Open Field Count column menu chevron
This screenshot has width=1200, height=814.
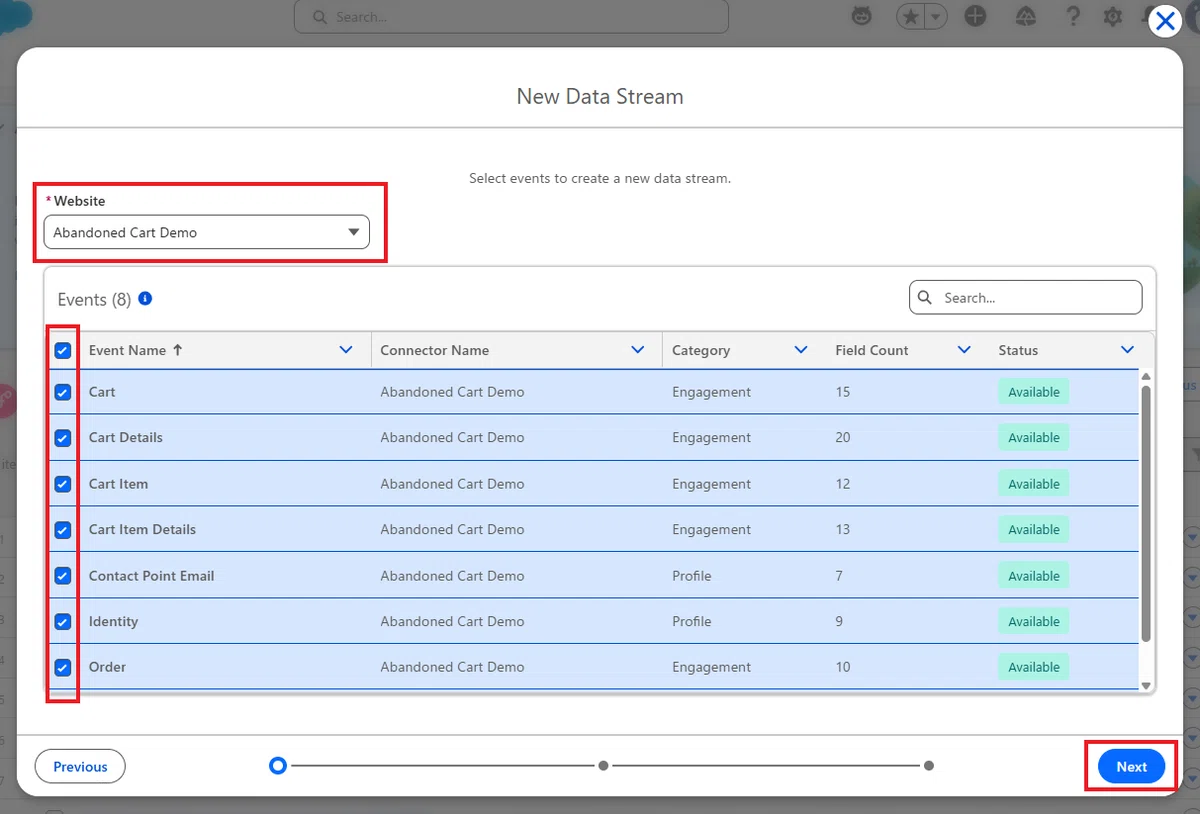point(964,350)
